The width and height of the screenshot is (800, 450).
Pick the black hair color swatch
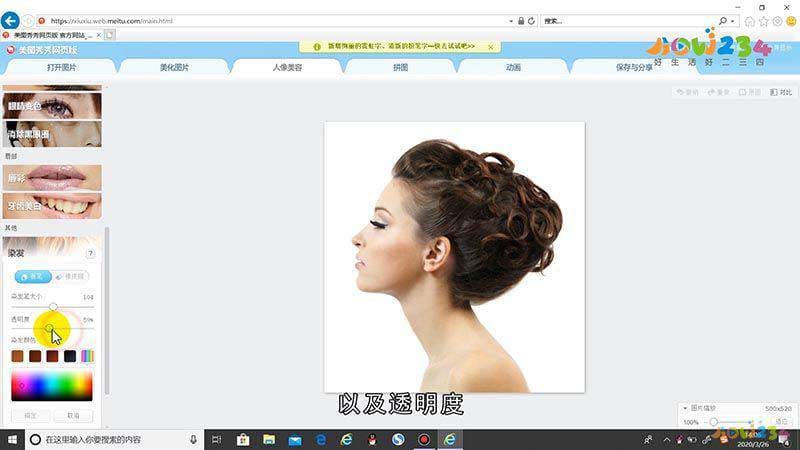pyautogui.click(x=70, y=356)
